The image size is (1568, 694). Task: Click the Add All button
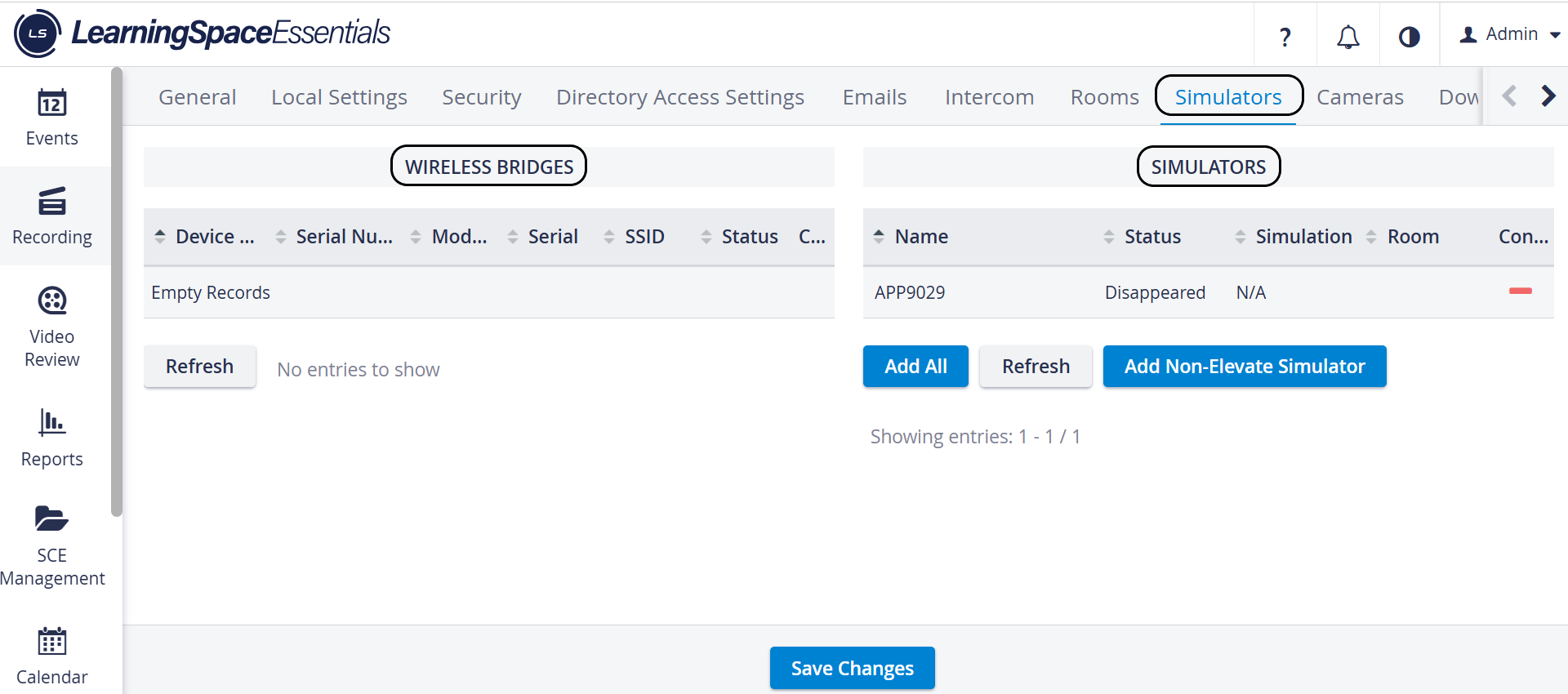(x=915, y=366)
